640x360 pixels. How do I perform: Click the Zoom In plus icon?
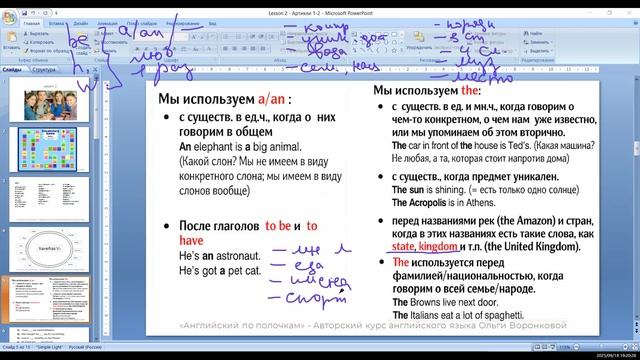(x=625, y=347)
